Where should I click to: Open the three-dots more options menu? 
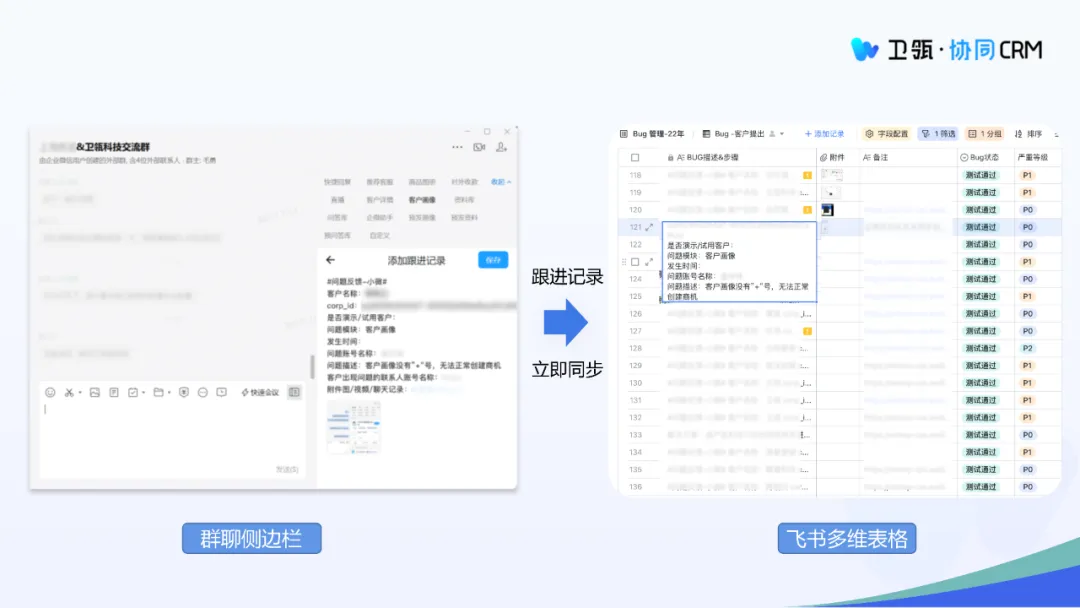pos(457,147)
